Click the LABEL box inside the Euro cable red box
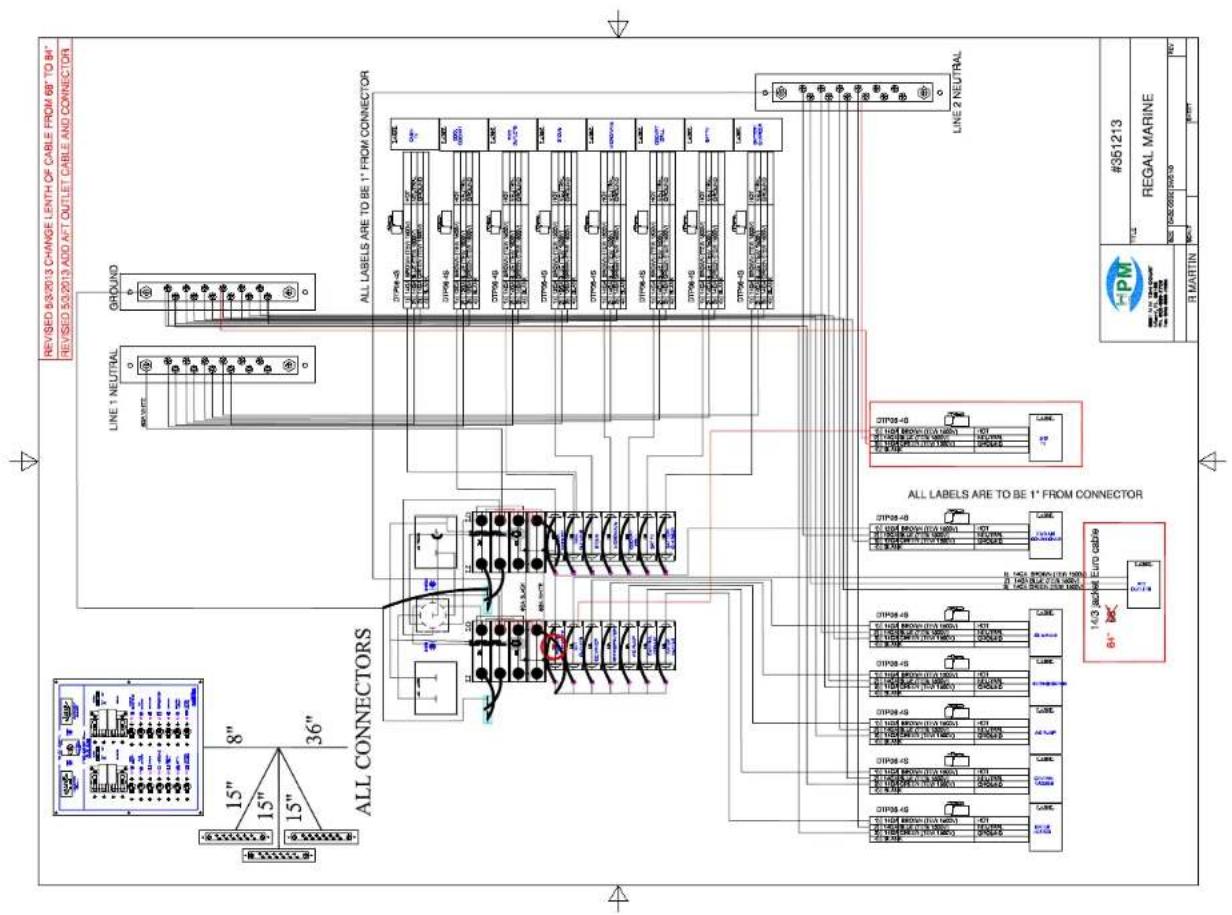Image resolution: width=1232 pixels, height=915 pixels. point(1142,582)
